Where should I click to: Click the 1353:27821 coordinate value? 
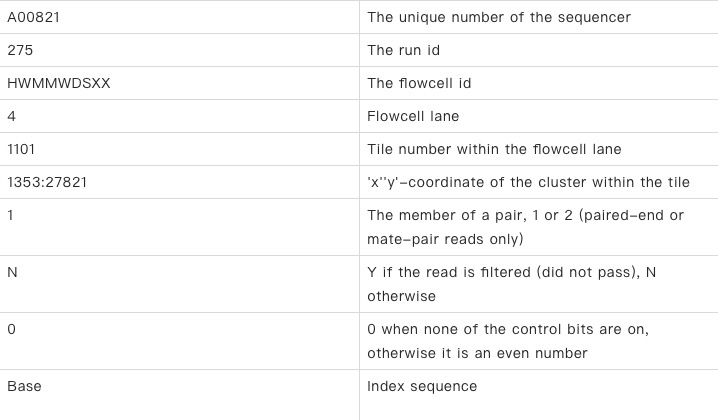pos(47,182)
